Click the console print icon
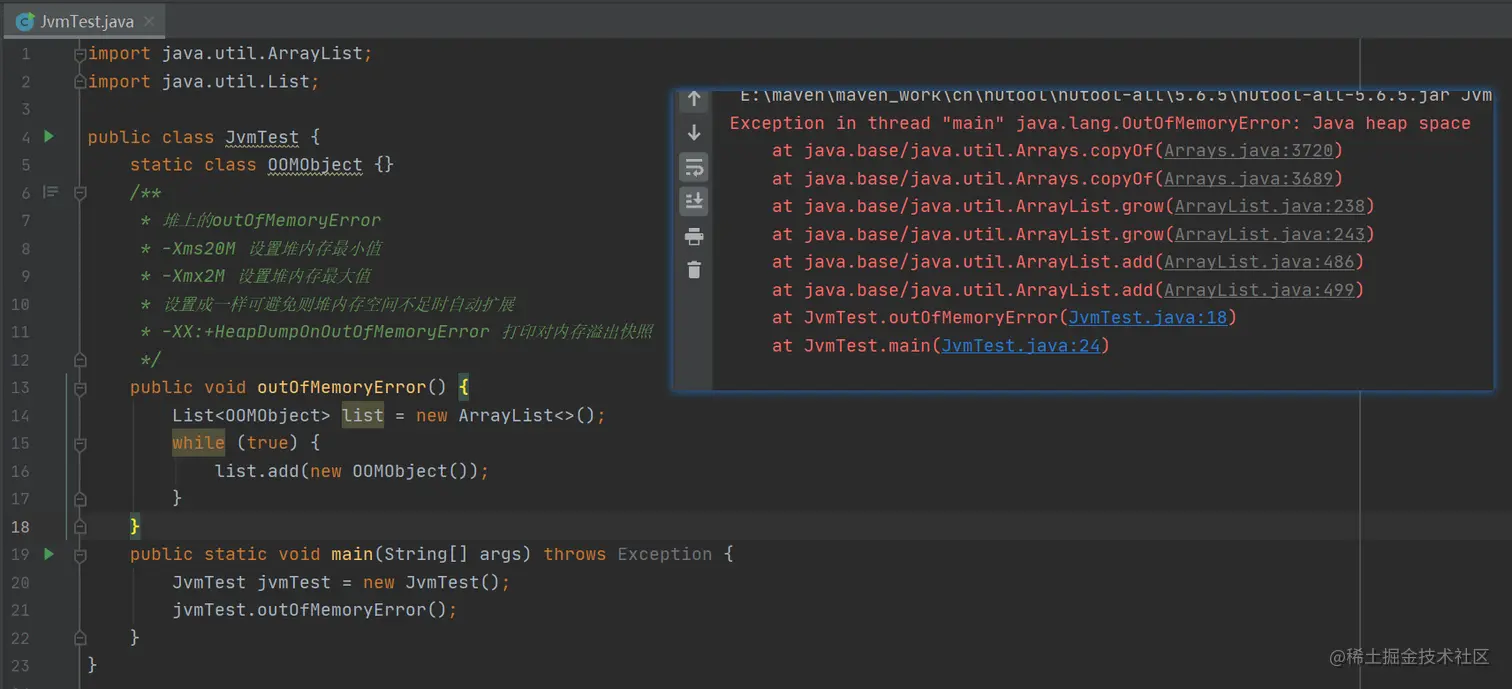The width and height of the screenshot is (1512, 689). coord(694,236)
